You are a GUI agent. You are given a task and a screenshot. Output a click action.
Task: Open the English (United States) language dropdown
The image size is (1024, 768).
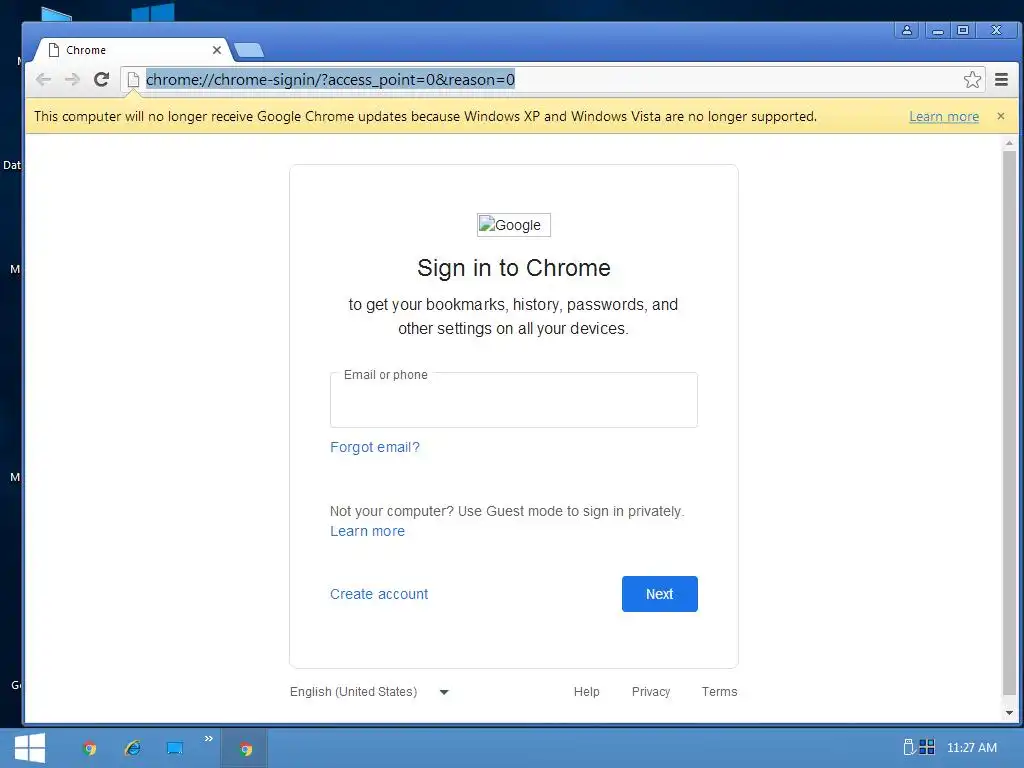pos(370,692)
